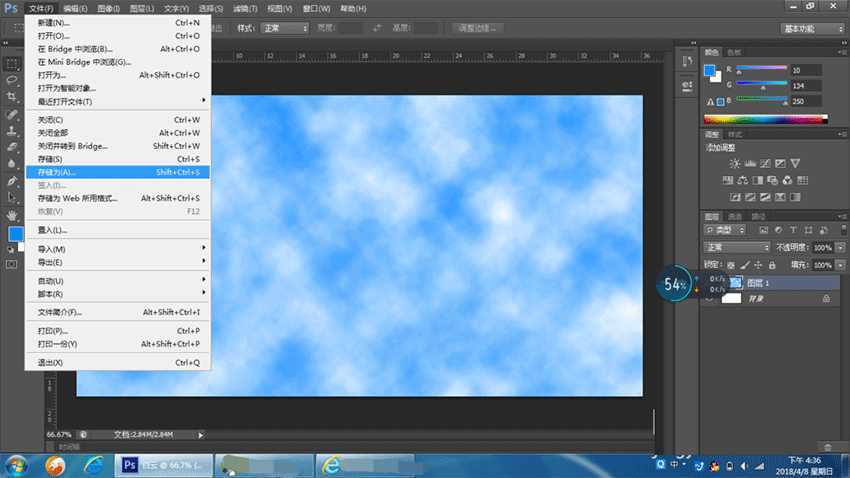This screenshot has width=850, height=478.
Task: Open Internet Explorer from the taskbar
Action: click(93, 465)
